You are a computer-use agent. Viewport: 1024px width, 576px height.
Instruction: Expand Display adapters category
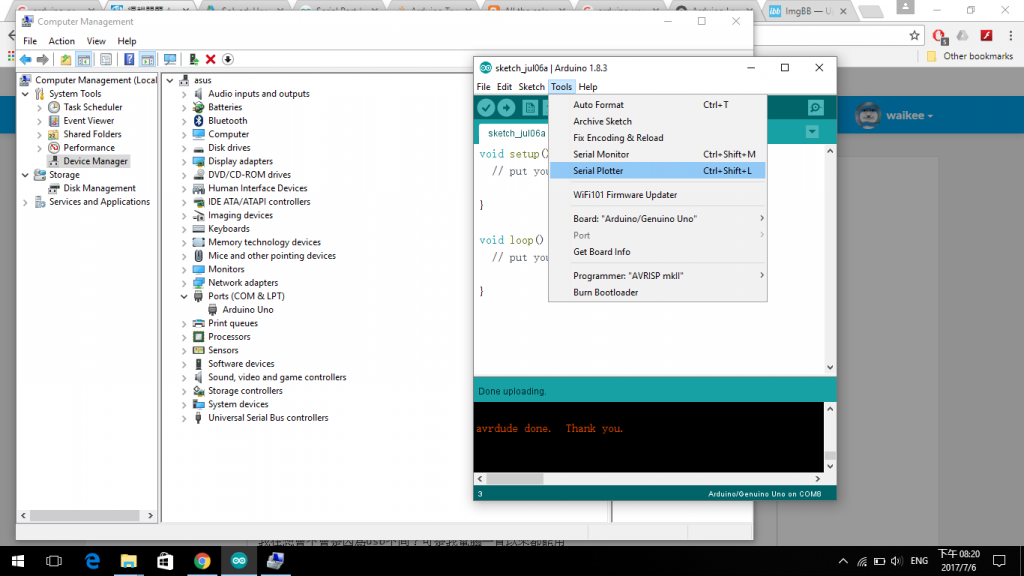point(184,161)
